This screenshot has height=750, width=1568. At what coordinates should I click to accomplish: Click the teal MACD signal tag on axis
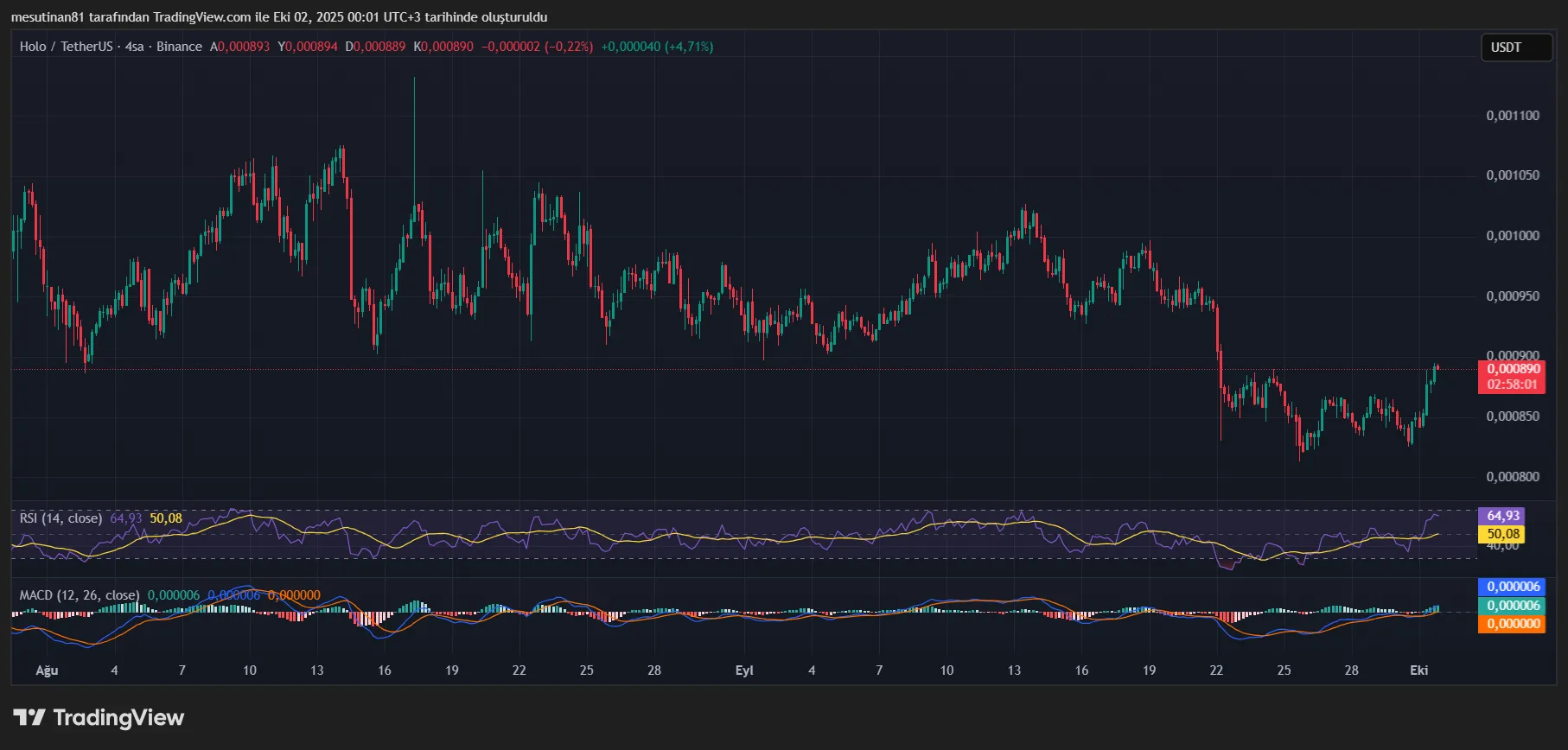tap(1513, 606)
